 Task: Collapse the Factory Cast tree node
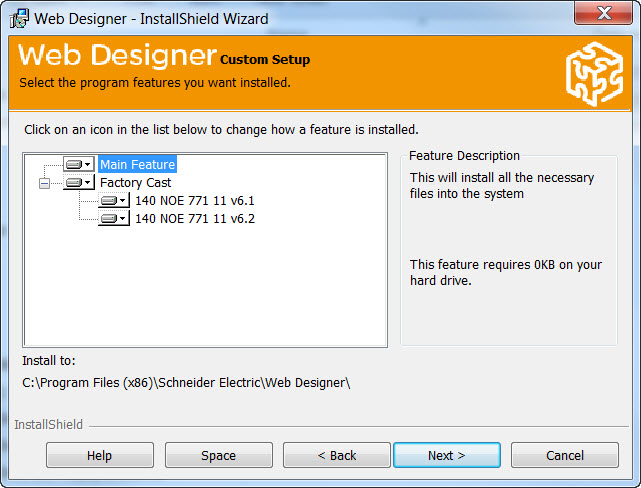[x=45, y=183]
